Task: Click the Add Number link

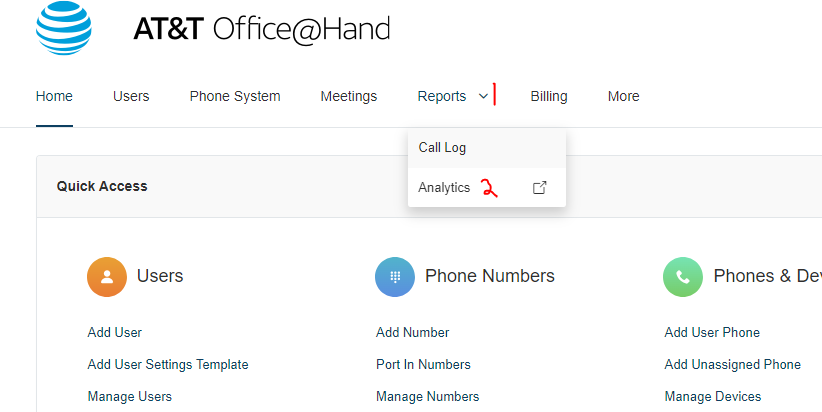Action: (413, 332)
